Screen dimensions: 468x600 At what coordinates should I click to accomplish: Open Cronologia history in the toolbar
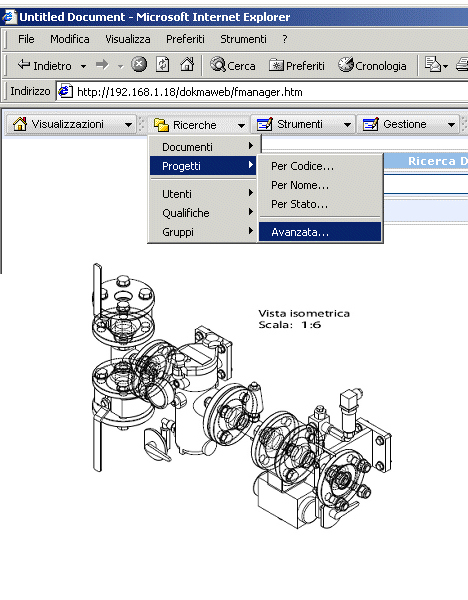[372, 65]
